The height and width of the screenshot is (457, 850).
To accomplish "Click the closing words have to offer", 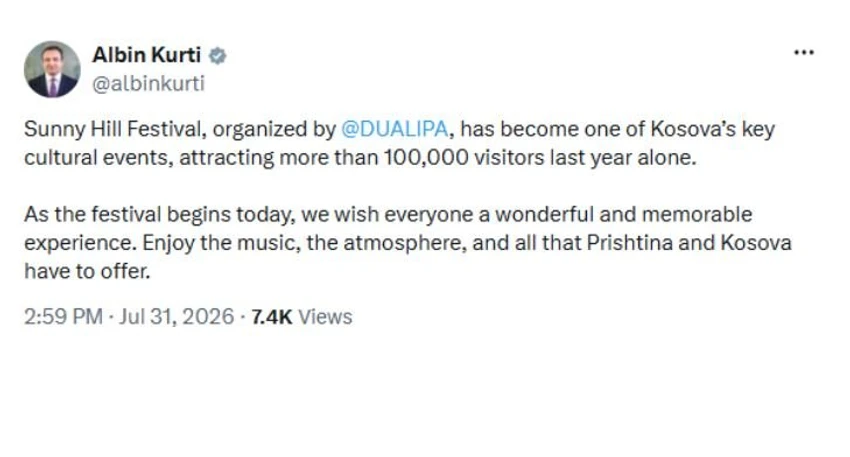I will 87,271.
